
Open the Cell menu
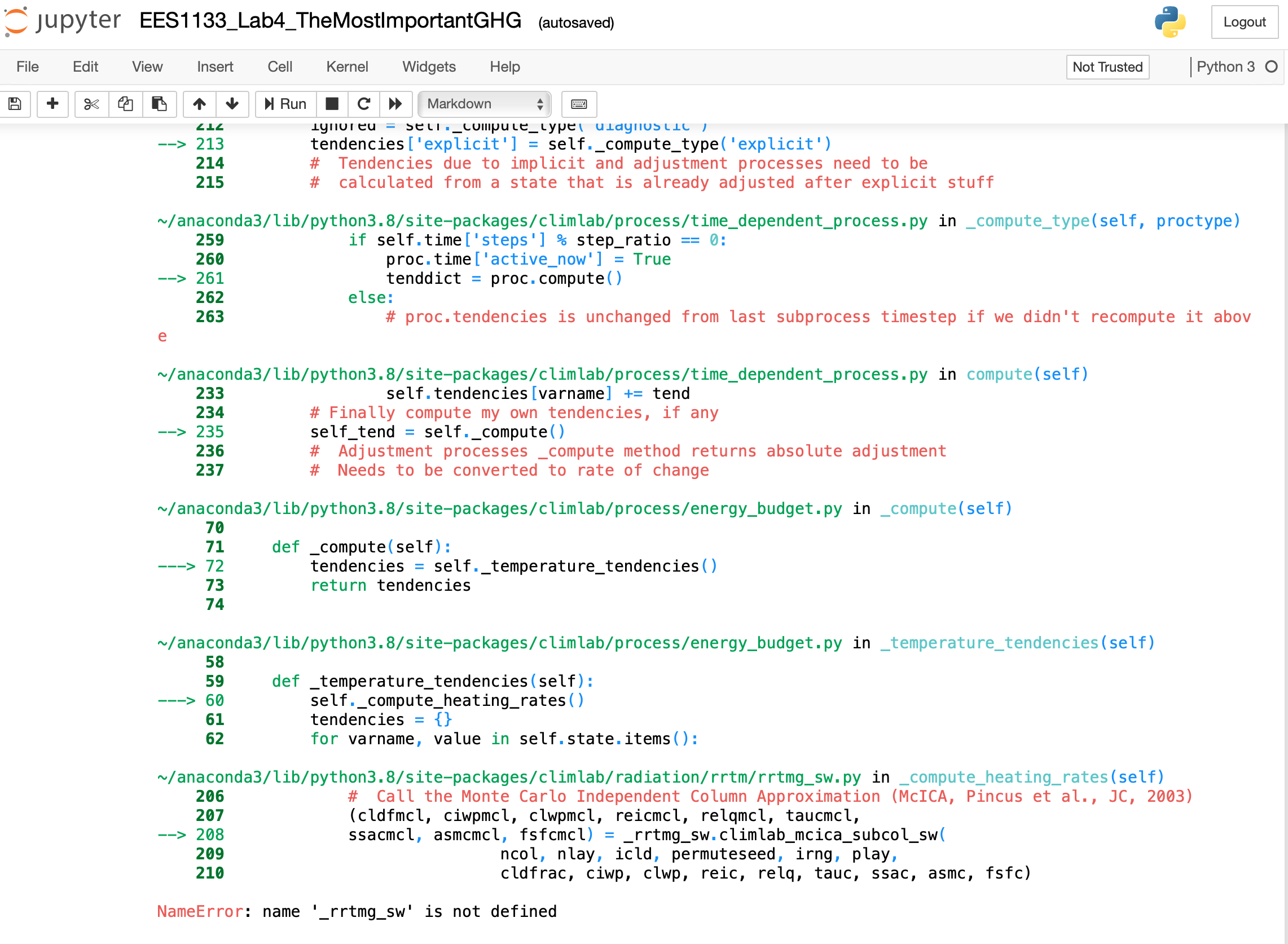point(279,67)
